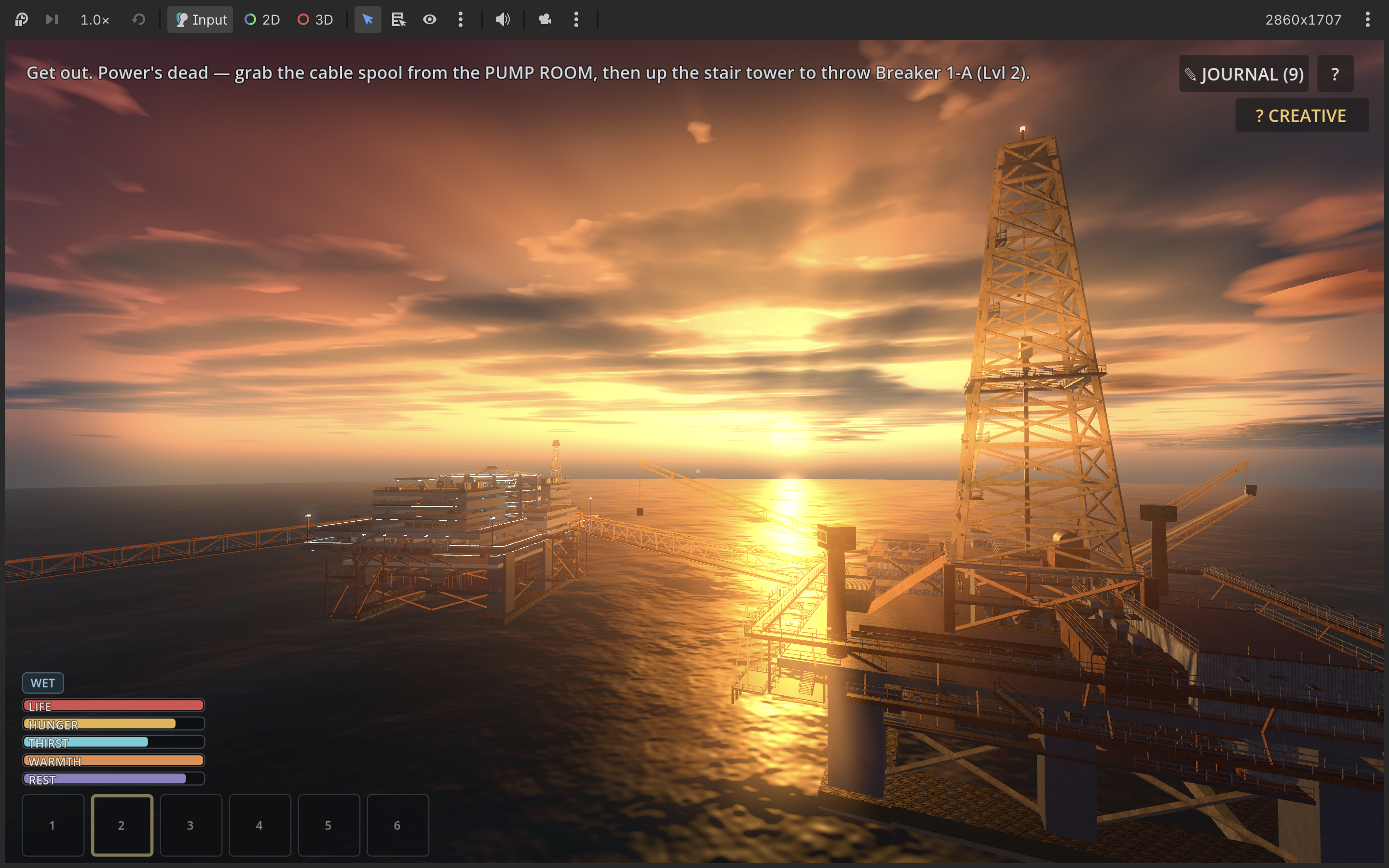Click the HUNGER status bar

pos(114,724)
